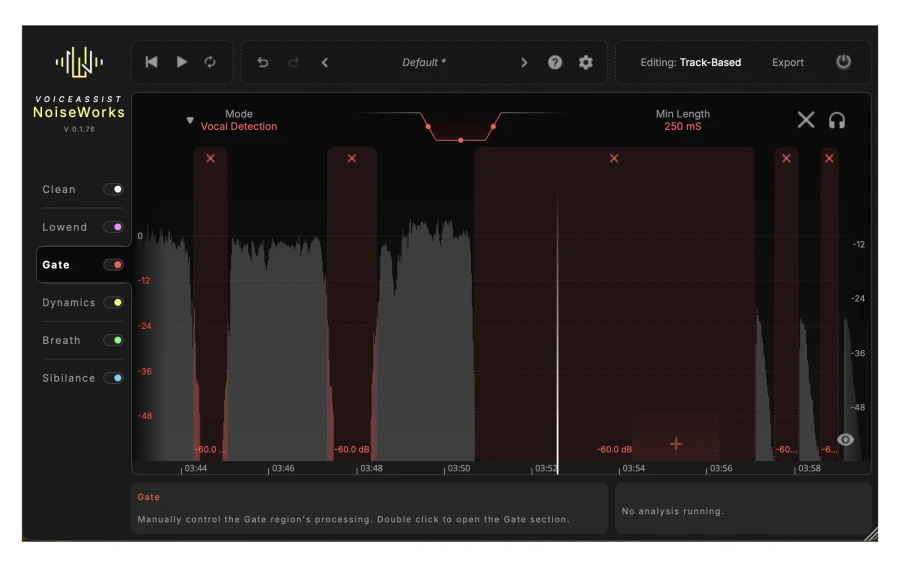Toggle the plugin power button

843,61
